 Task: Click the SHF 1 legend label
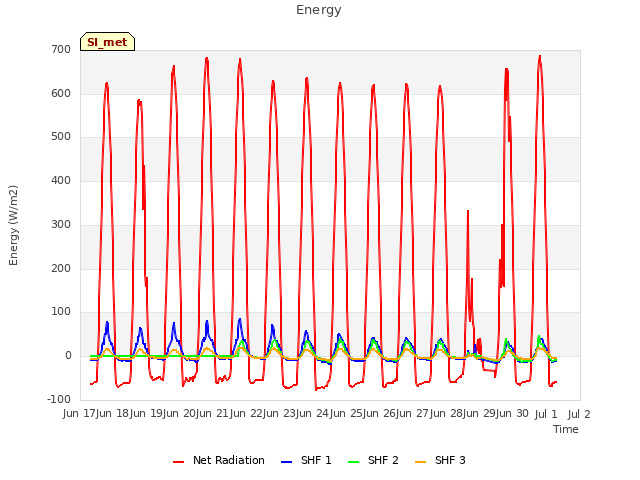[316, 460]
